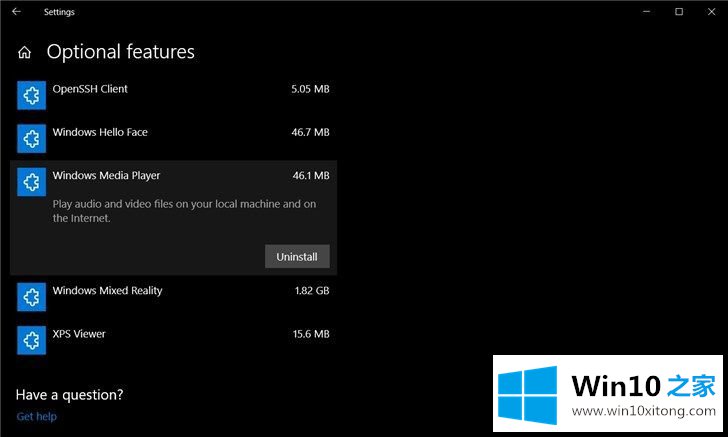Click the 15.6 MB size value

click(311, 334)
